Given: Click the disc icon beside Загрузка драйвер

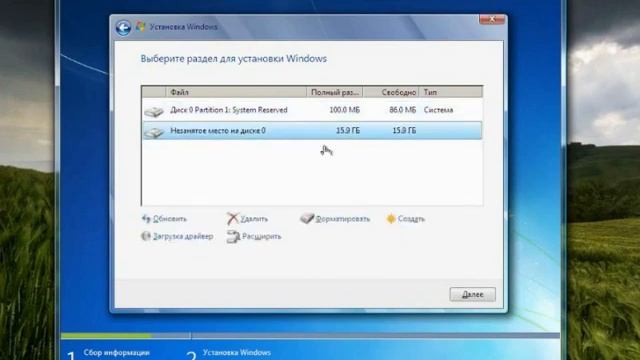Looking at the screenshot, I should pos(146,236).
